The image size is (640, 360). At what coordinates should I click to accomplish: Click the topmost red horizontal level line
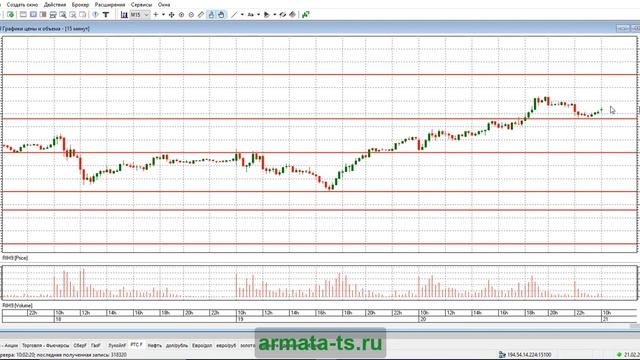[320, 75]
